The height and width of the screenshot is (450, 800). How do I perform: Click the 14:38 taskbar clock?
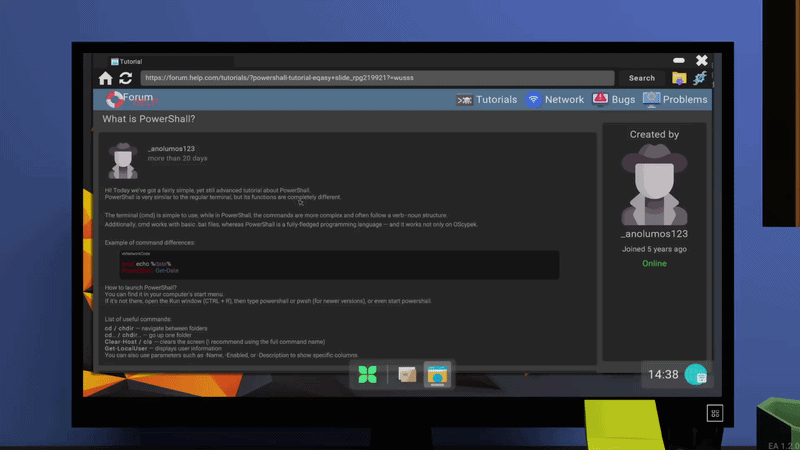pos(663,375)
